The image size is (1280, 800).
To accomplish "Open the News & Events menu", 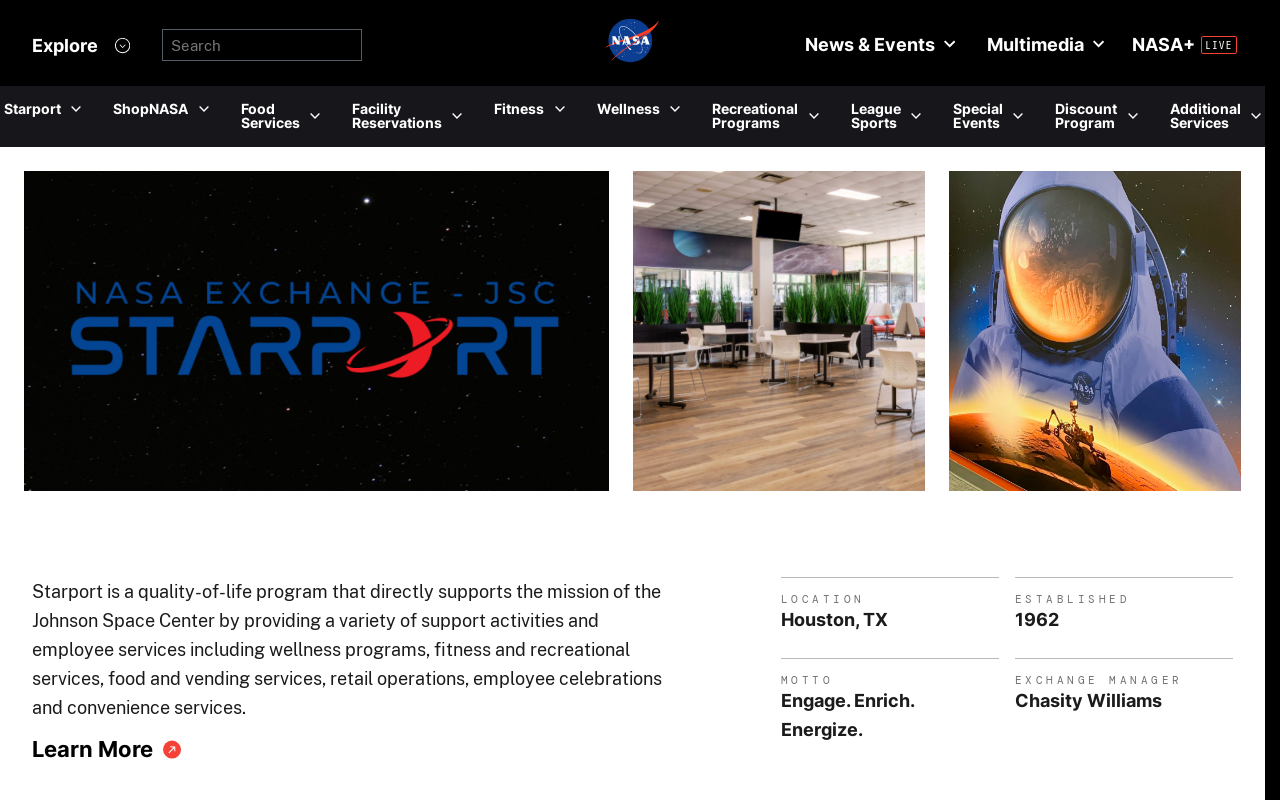I will click(x=870, y=44).
